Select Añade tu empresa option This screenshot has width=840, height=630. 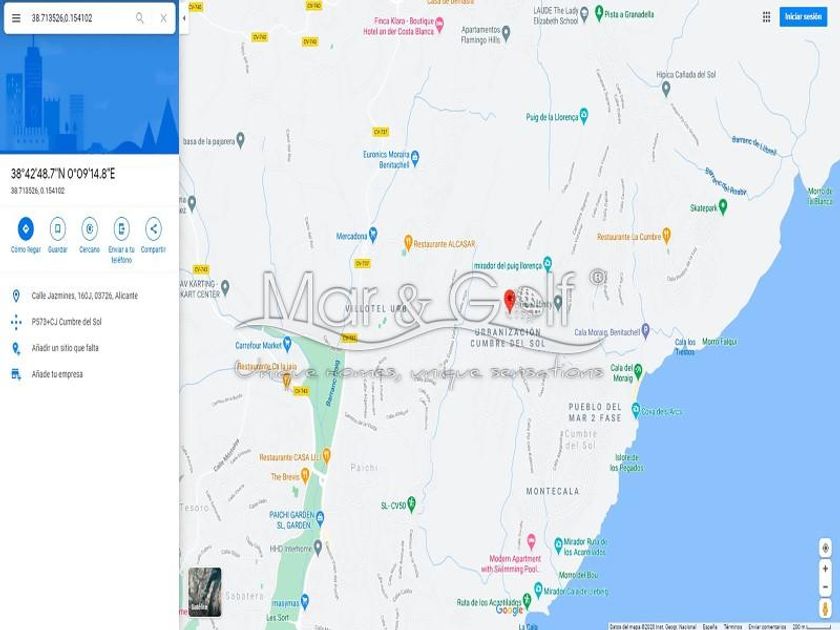tap(57, 374)
